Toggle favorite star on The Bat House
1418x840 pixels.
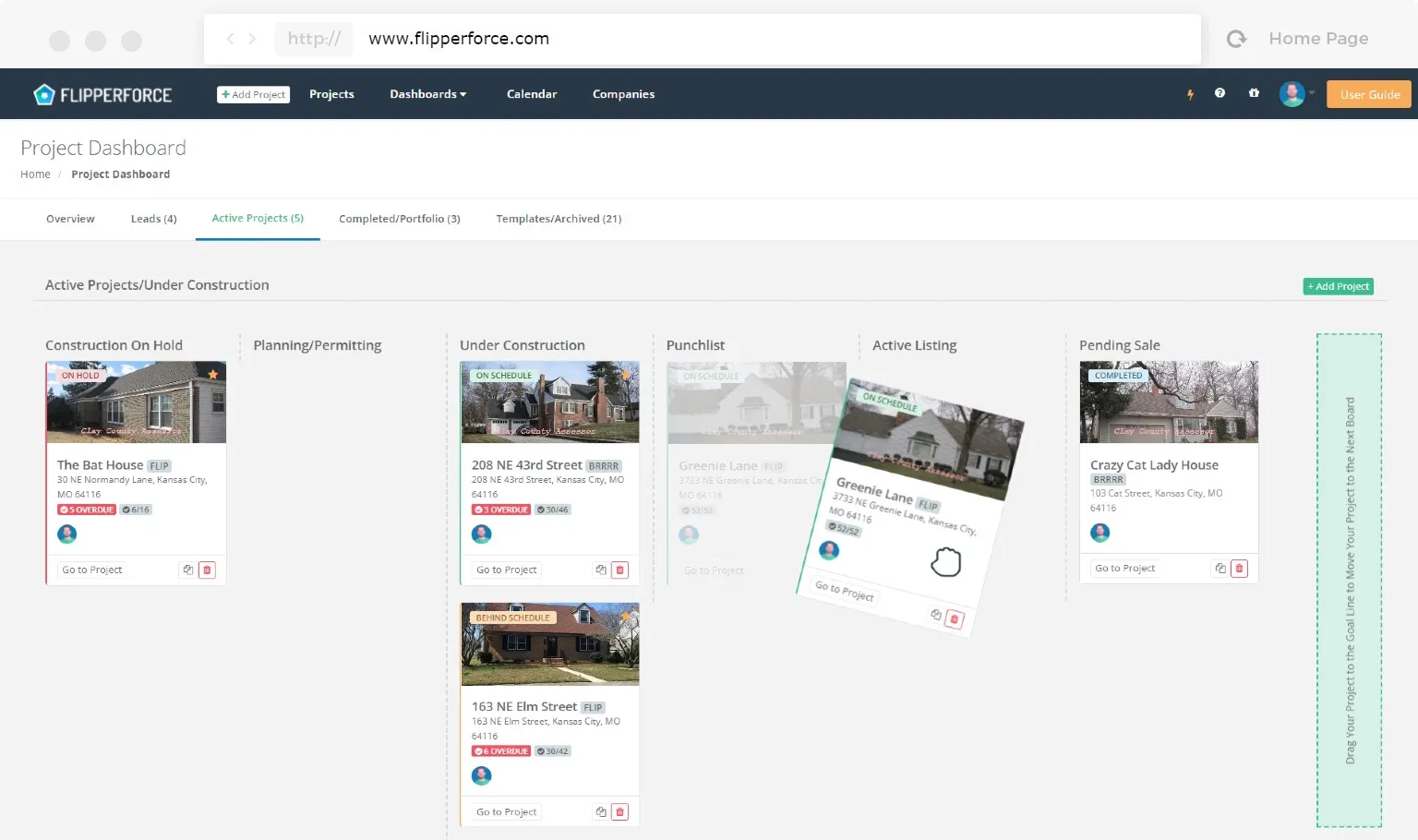click(x=213, y=375)
